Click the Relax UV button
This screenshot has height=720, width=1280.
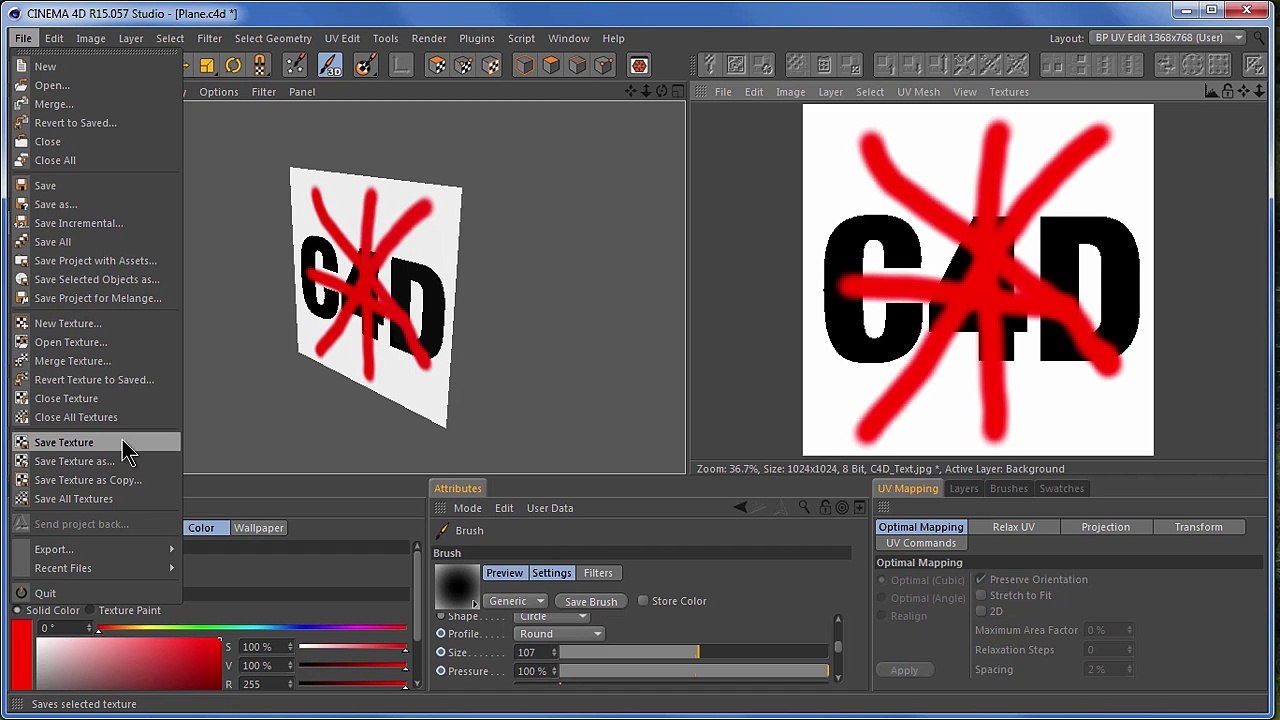click(1014, 527)
